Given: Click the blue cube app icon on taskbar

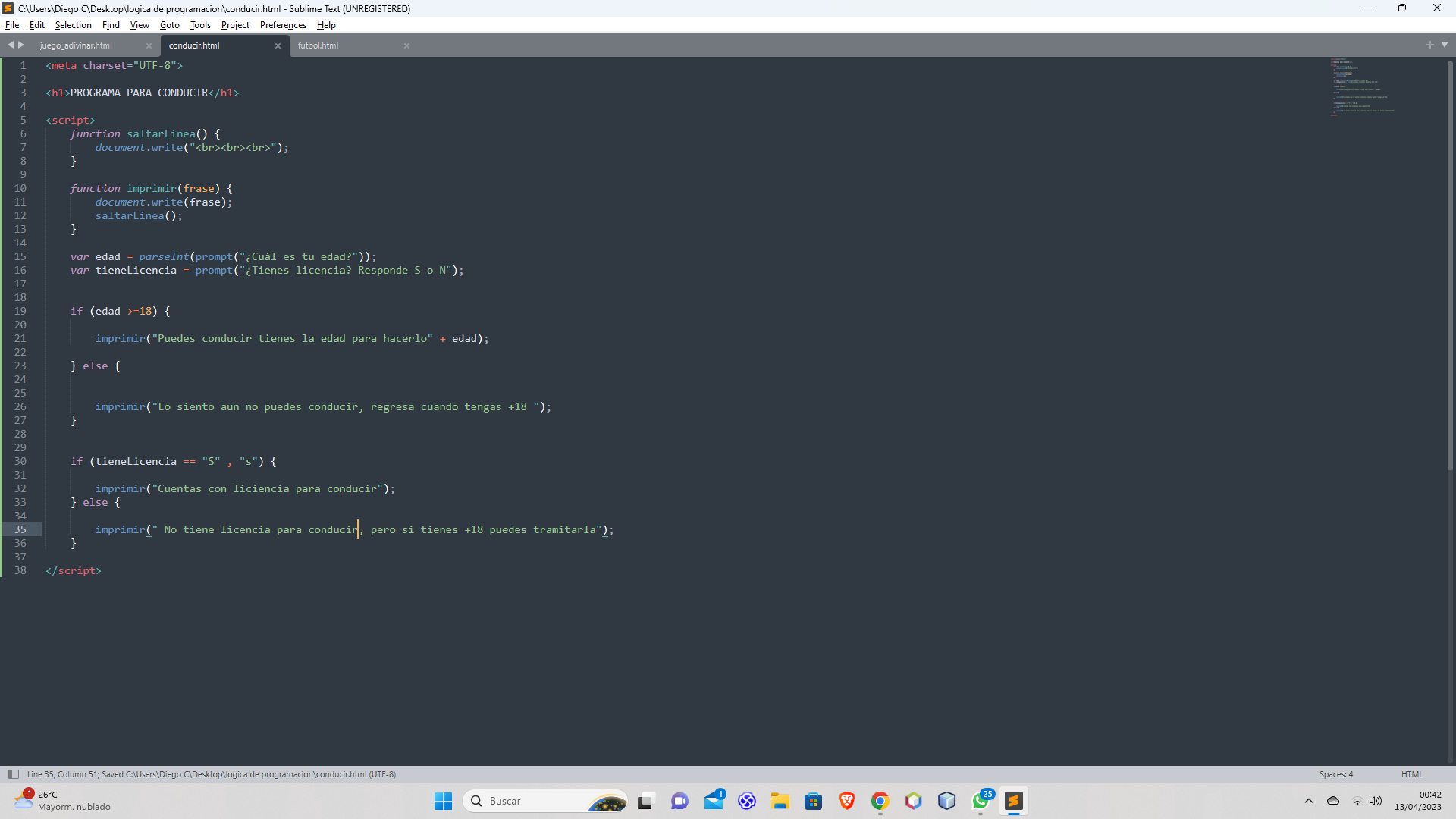Looking at the screenshot, I should [x=947, y=801].
